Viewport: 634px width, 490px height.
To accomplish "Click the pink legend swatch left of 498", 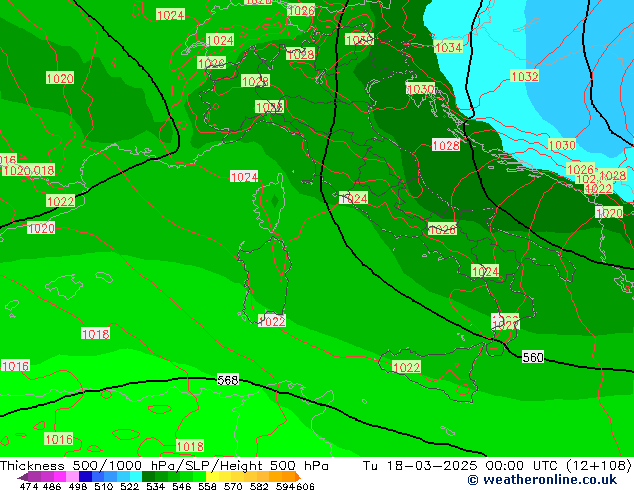I will coord(72,476).
